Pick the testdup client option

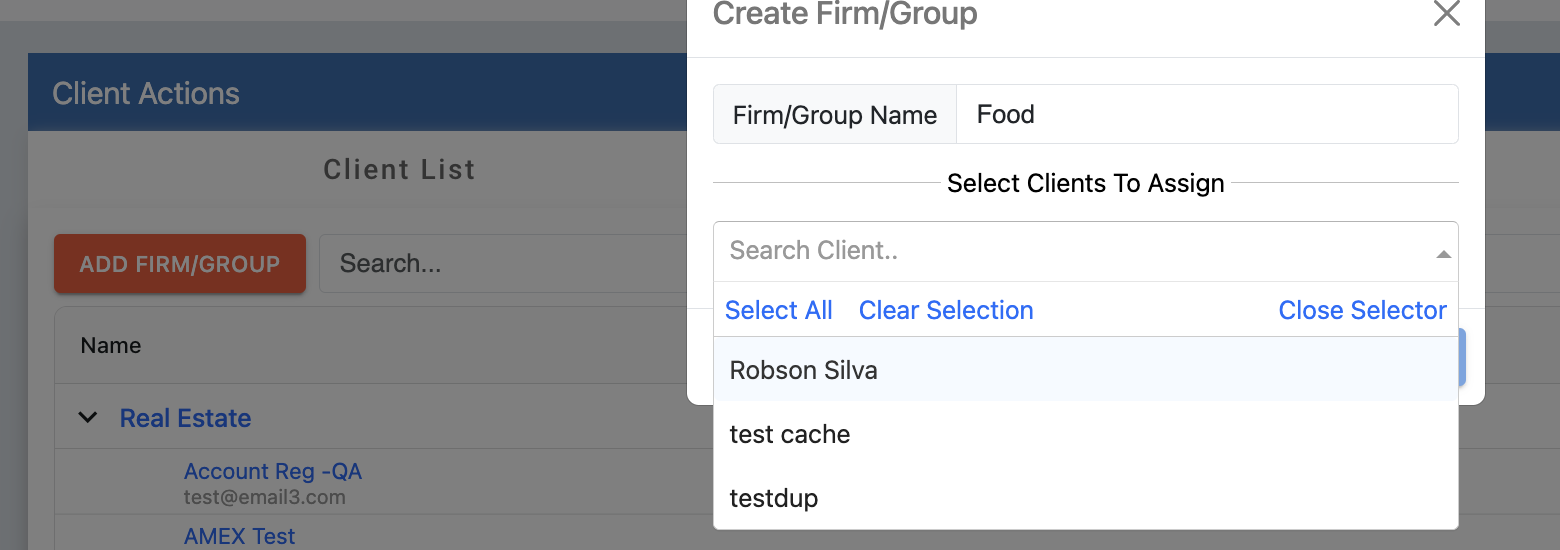click(774, 497)
